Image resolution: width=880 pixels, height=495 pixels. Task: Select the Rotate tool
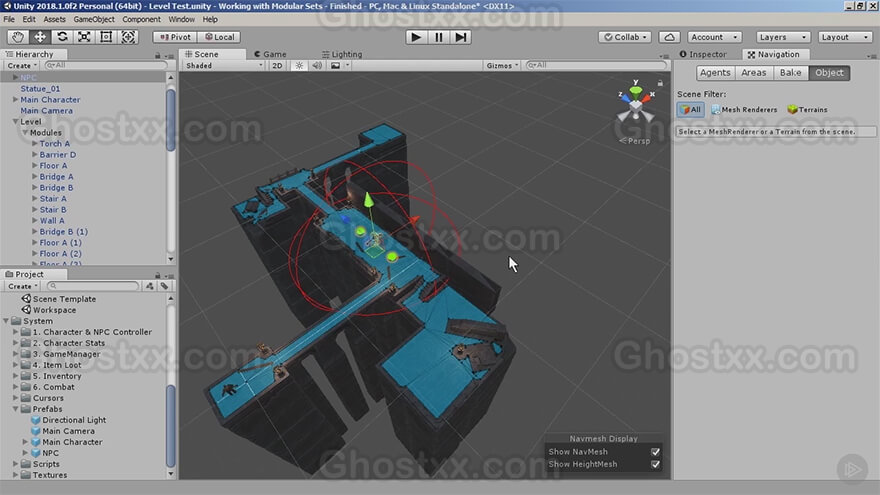coord(62,37)
